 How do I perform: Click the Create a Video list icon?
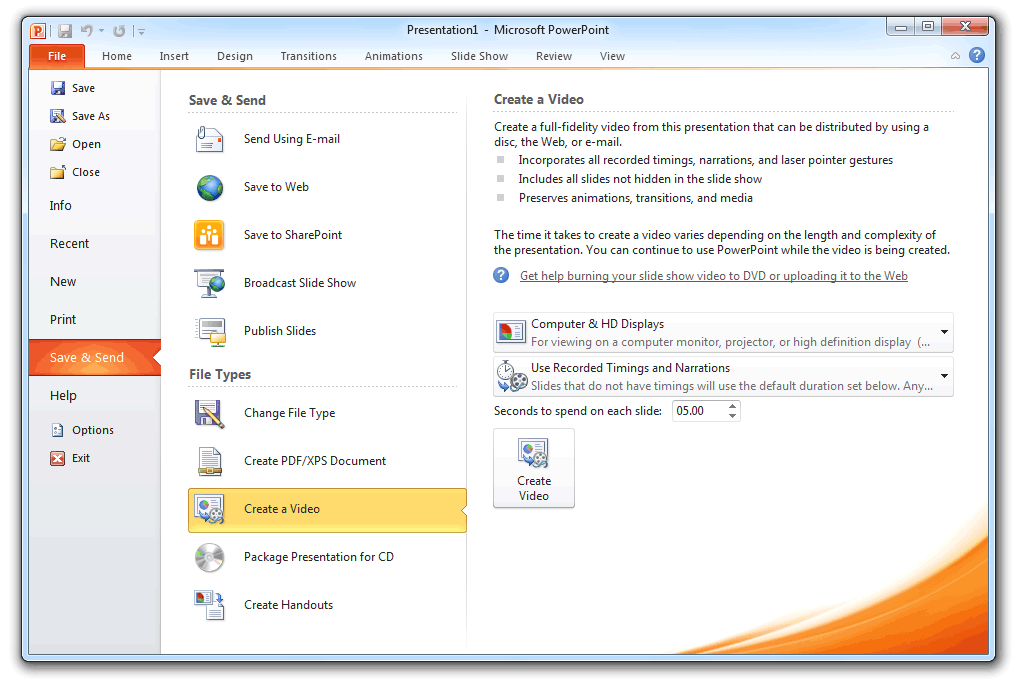(209, 509)
